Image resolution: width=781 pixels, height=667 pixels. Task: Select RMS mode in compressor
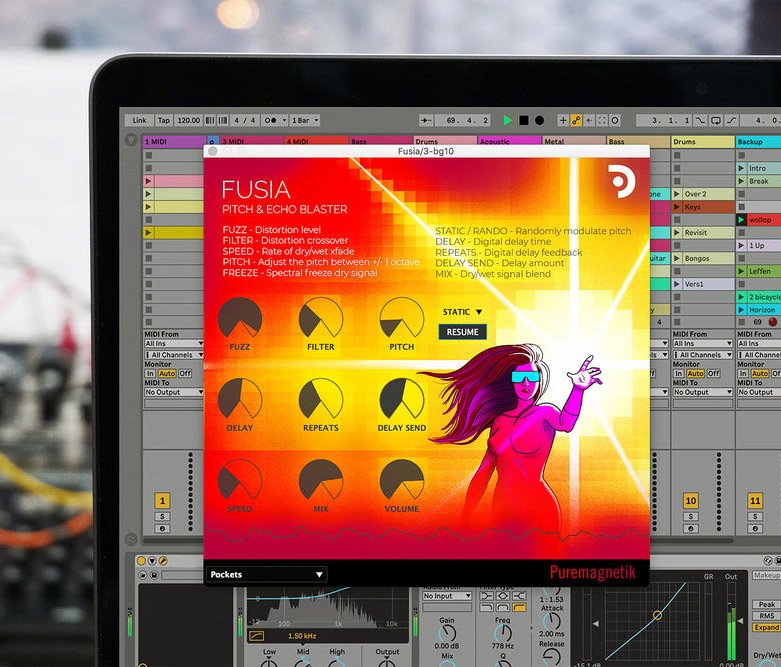pyautogui.click(x=766, y=616)
